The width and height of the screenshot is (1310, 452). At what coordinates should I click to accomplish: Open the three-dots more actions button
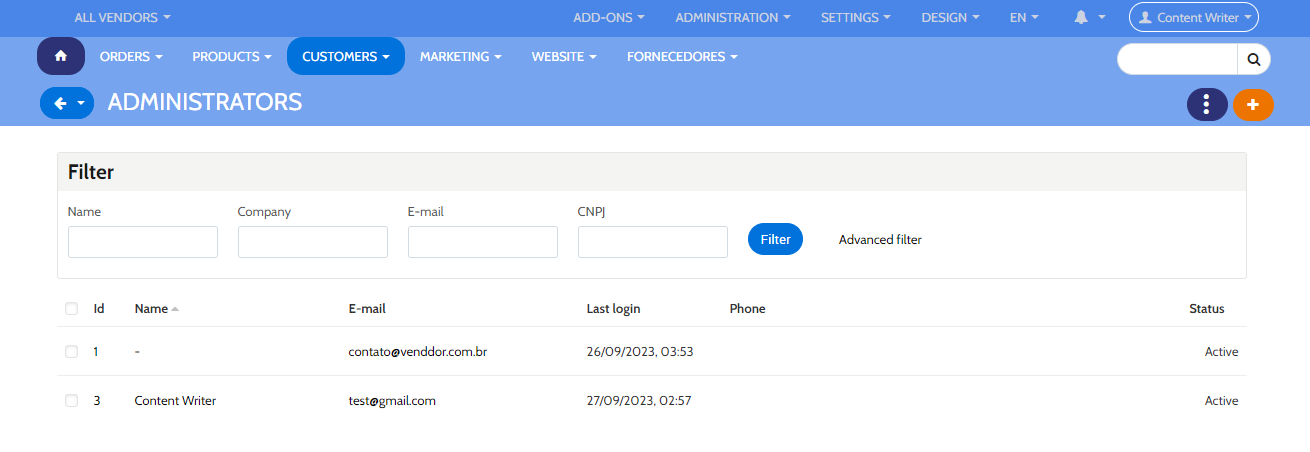click(1207, 104)
